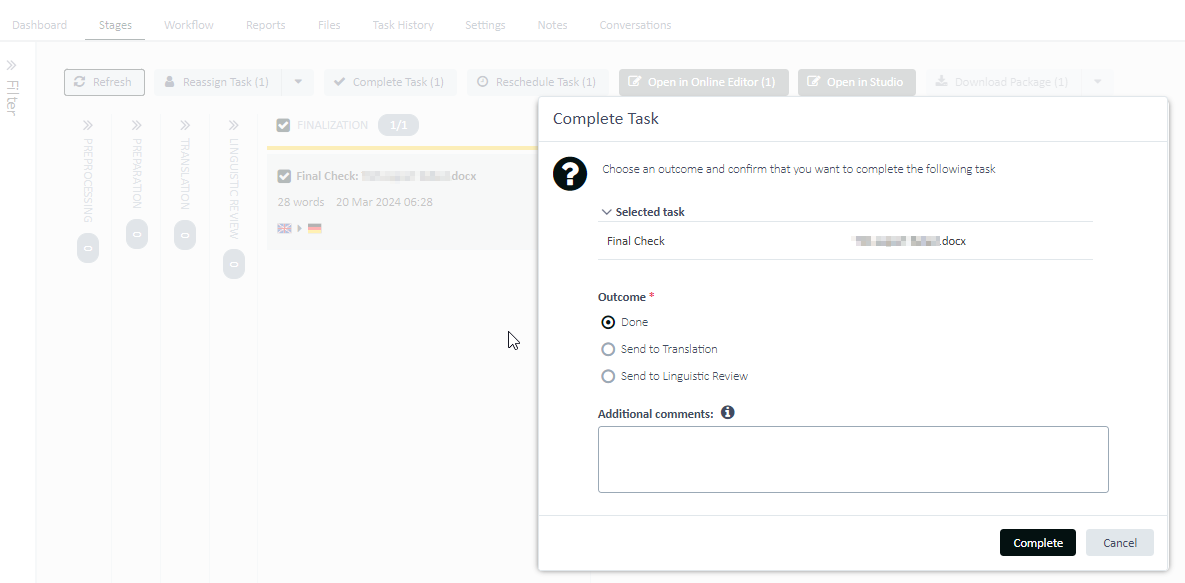Collapse the Selected task section
The height and width of the screenshot is (583, 1185).
(x=607, y=212)
